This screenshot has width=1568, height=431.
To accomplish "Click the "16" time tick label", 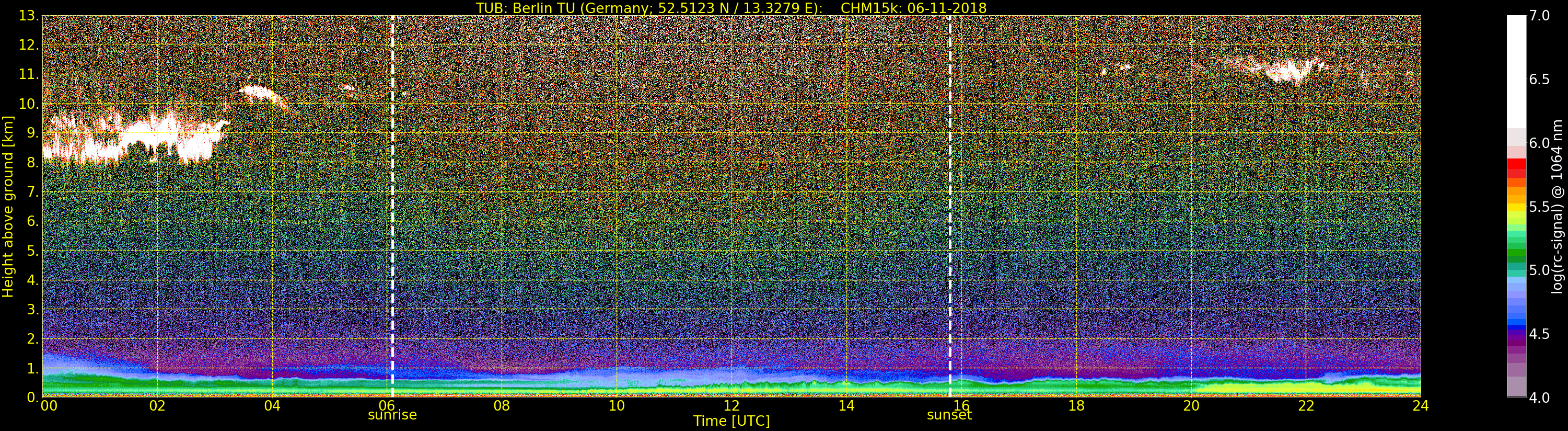I will [961, 405].
